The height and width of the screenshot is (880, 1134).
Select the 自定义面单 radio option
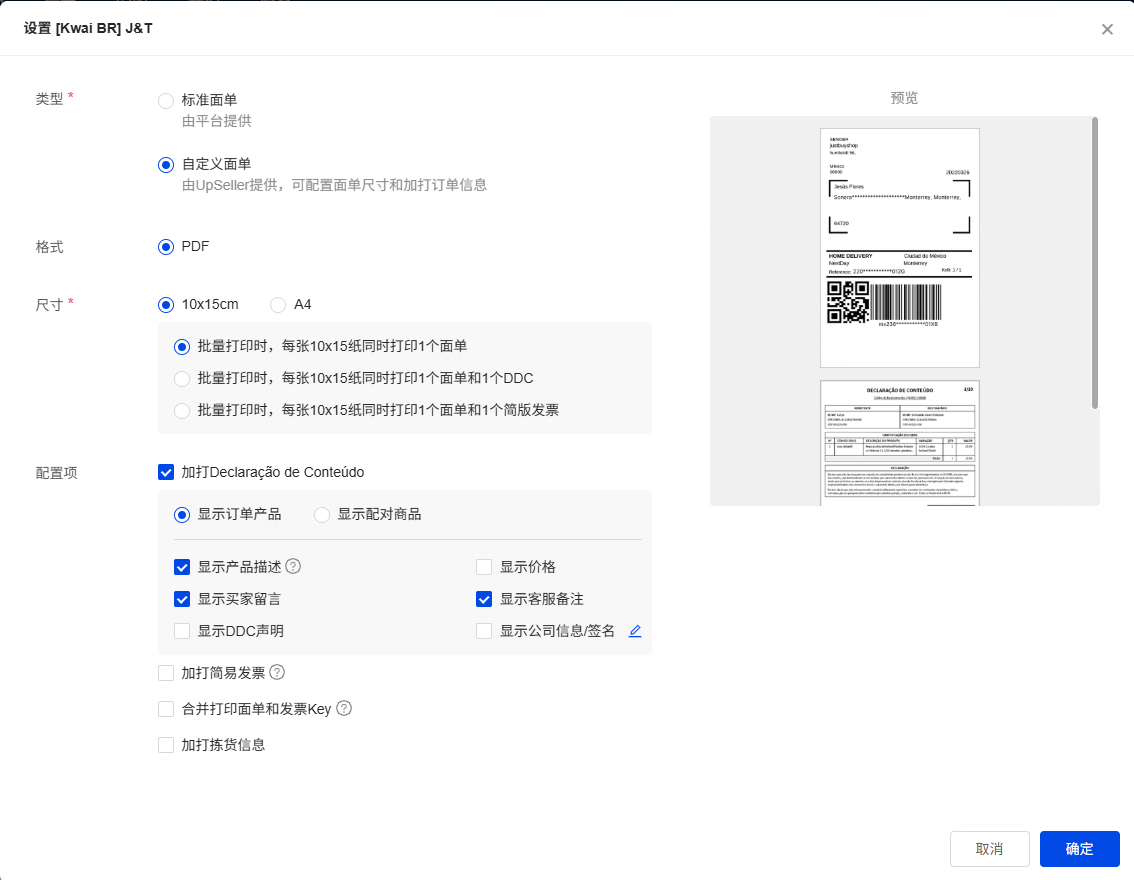(166, 164)
